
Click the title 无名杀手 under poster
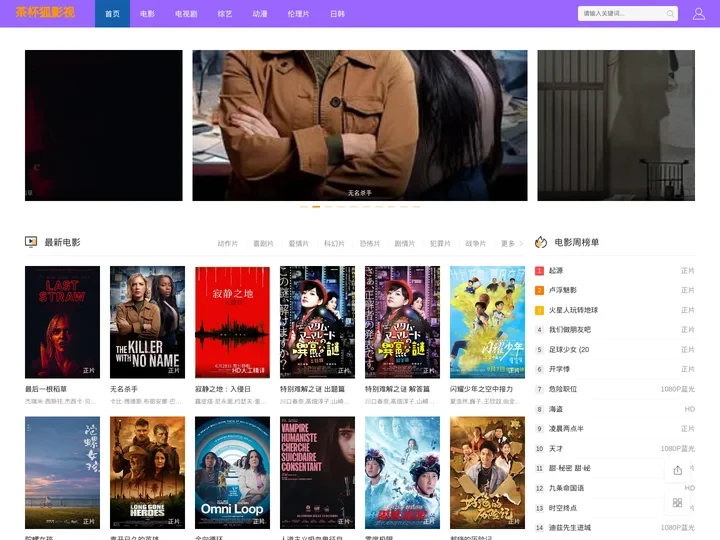(x=124, y=389)
